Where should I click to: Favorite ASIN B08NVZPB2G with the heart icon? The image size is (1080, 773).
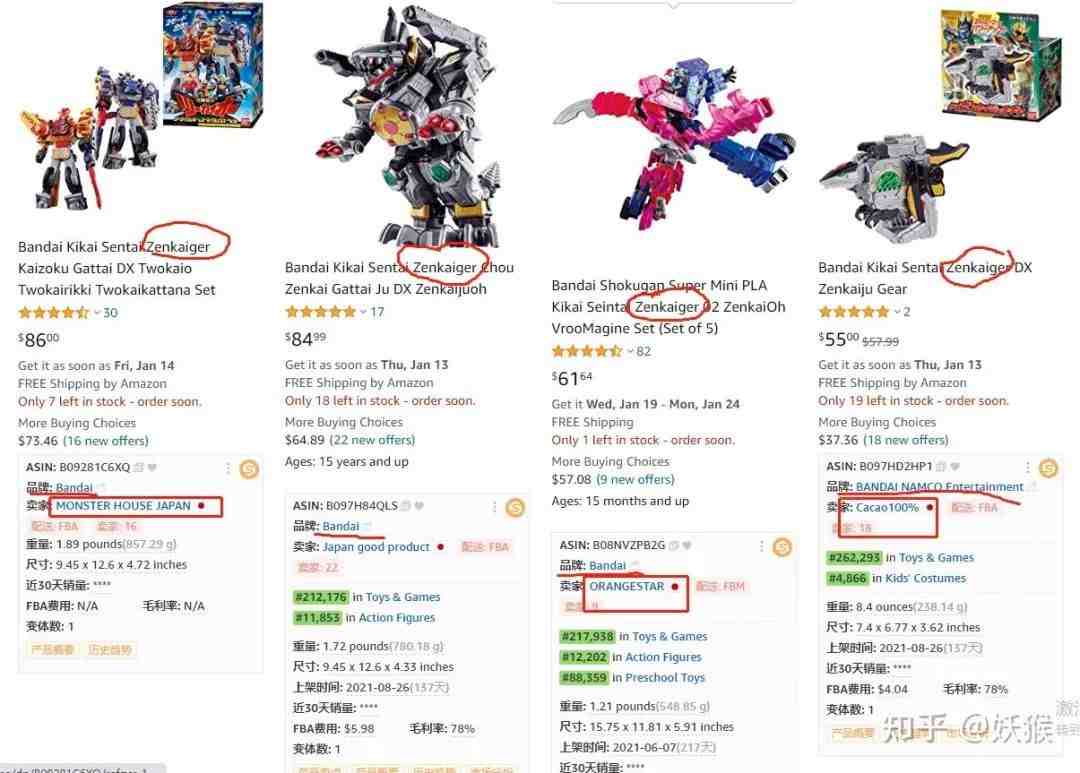pos(687,545)
